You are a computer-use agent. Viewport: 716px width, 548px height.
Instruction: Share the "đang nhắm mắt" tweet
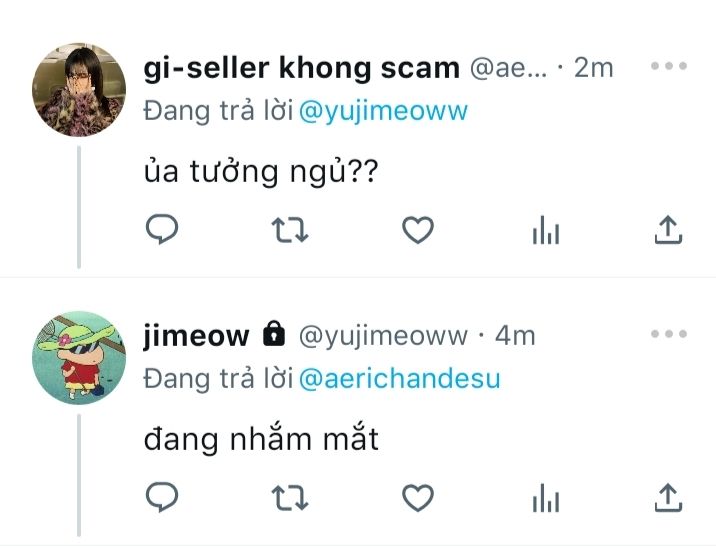(x=668, y=497)
